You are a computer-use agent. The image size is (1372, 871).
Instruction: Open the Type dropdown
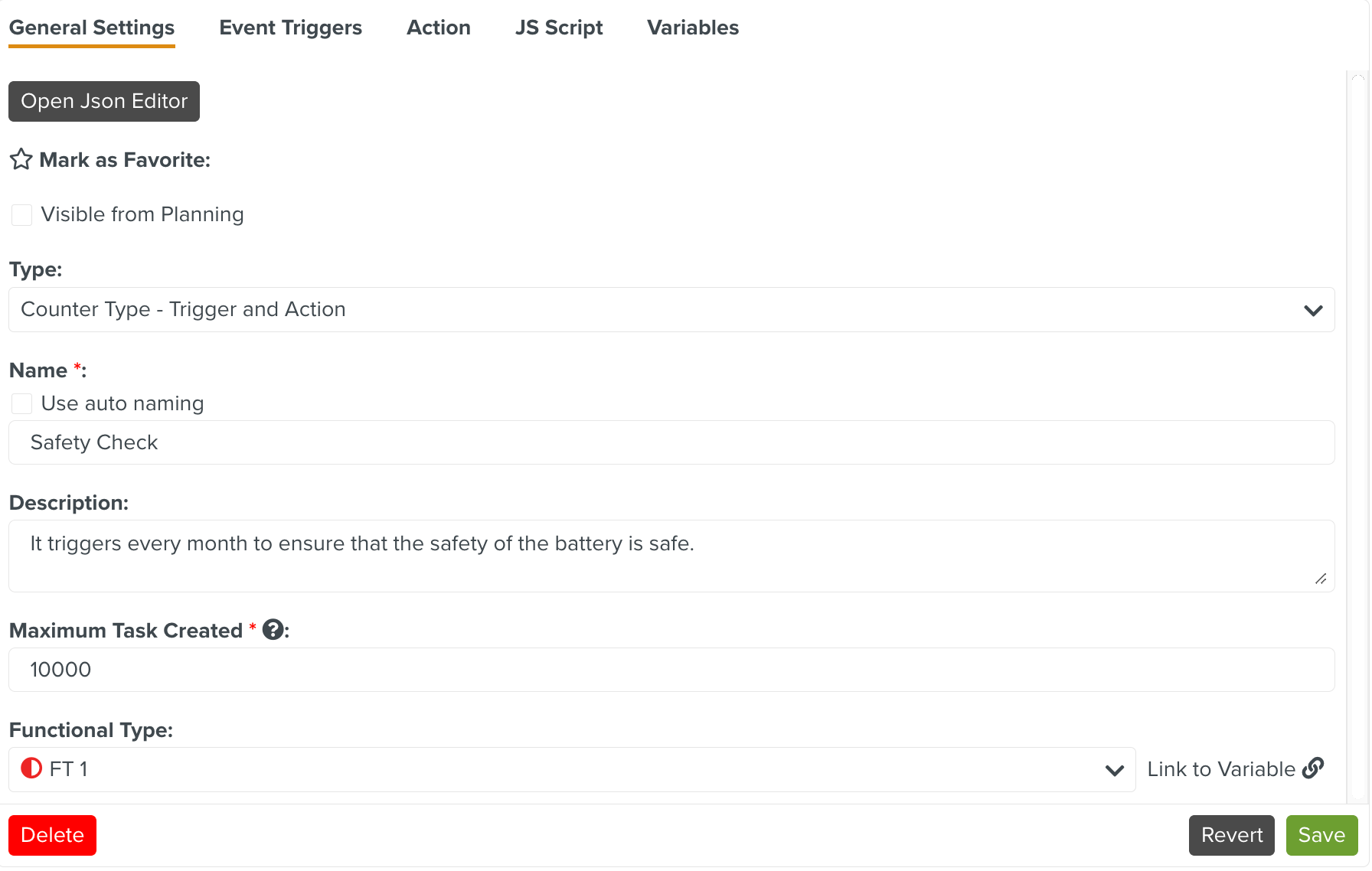click(x=671, y=310)
